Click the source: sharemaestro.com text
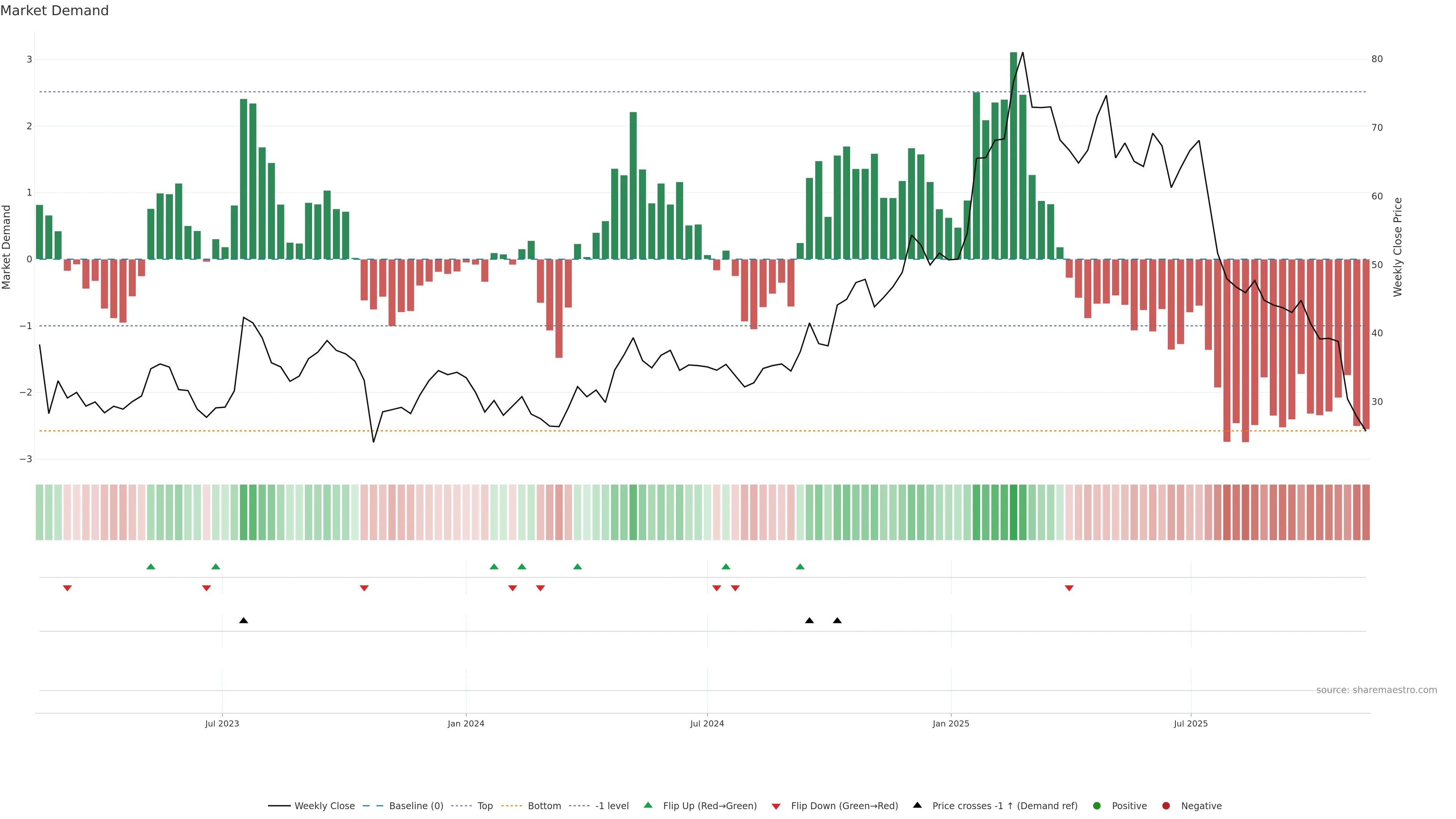 pos(1376,690)
